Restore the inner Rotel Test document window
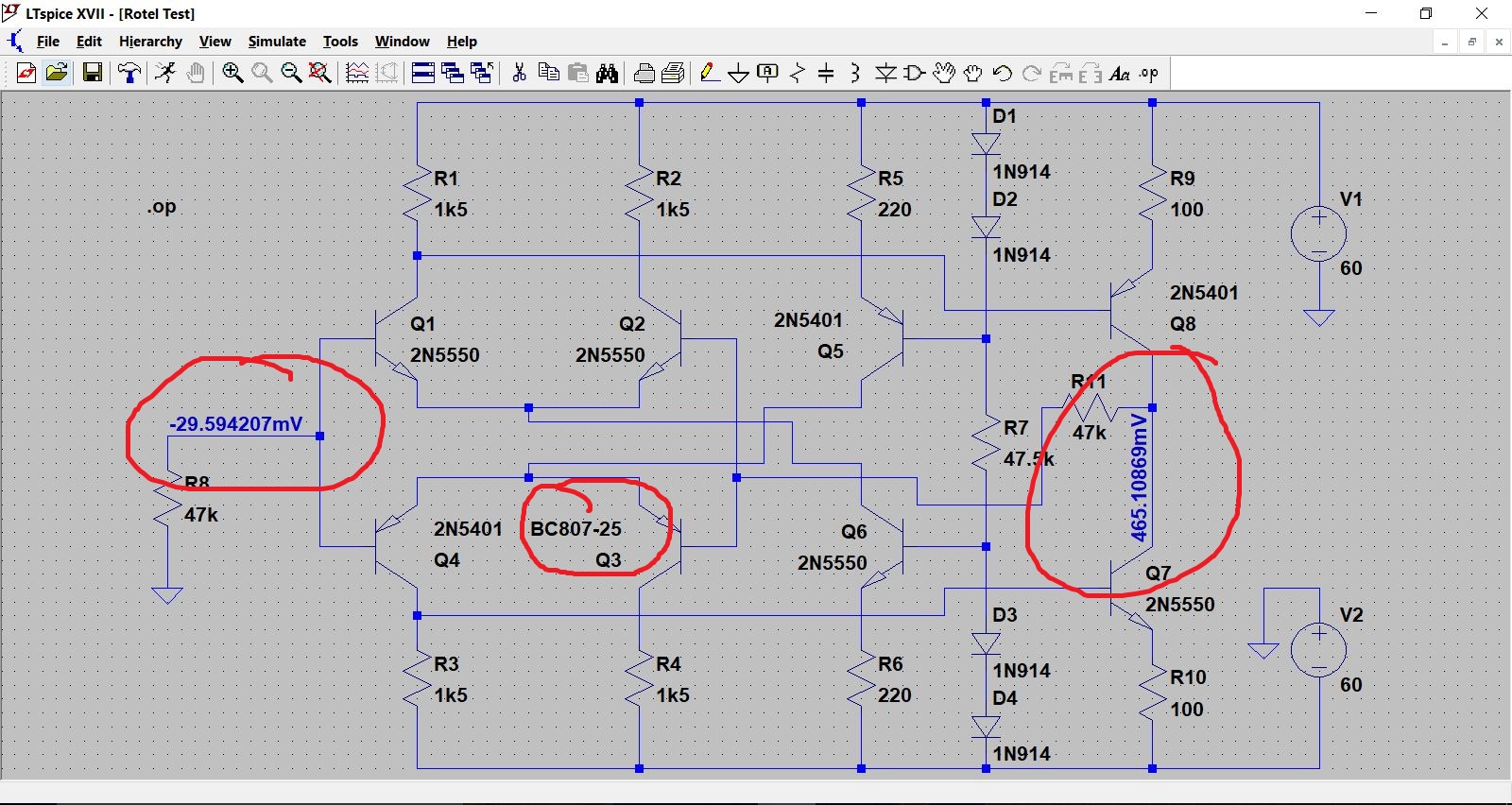This screenshot has height=805, width=1512. tap(1471, 42)
